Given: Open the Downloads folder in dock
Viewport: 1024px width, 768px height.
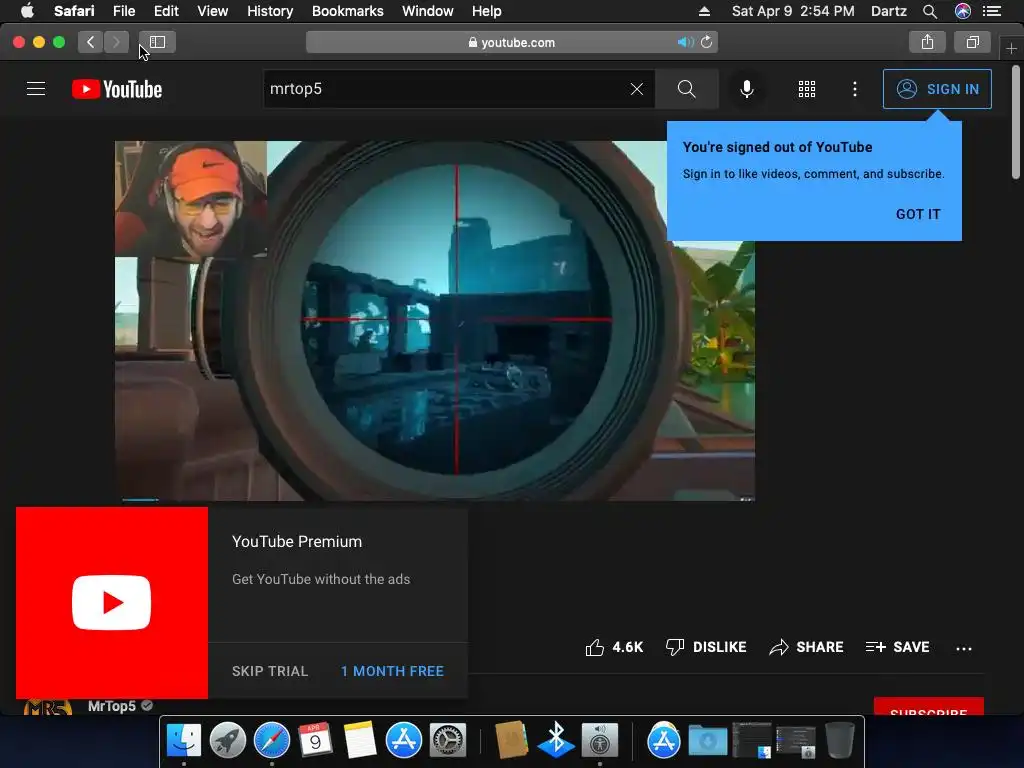Looking at the screenshot, I should tap(708, 741).
